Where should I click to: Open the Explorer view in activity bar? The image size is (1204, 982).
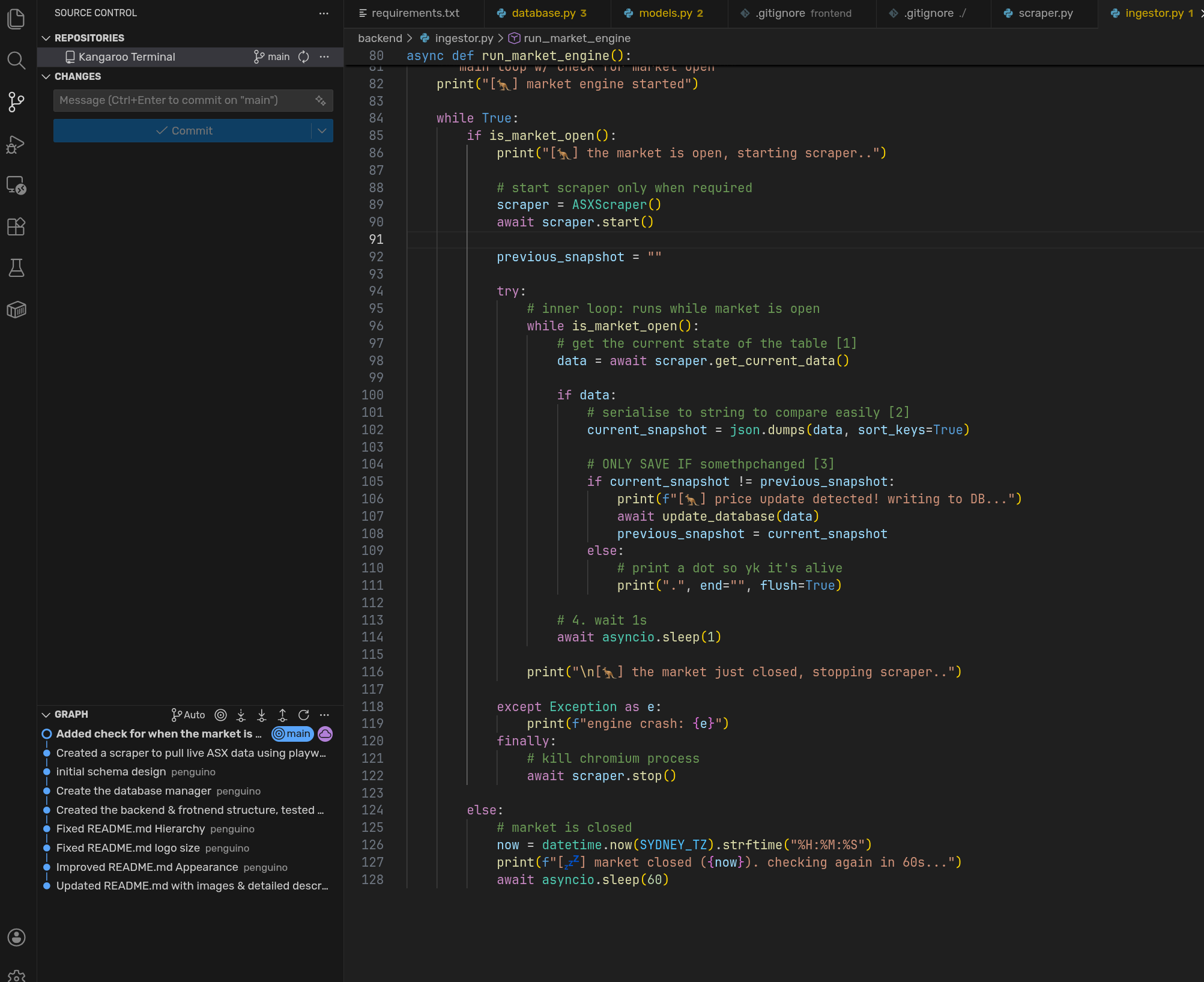(16, 19)
